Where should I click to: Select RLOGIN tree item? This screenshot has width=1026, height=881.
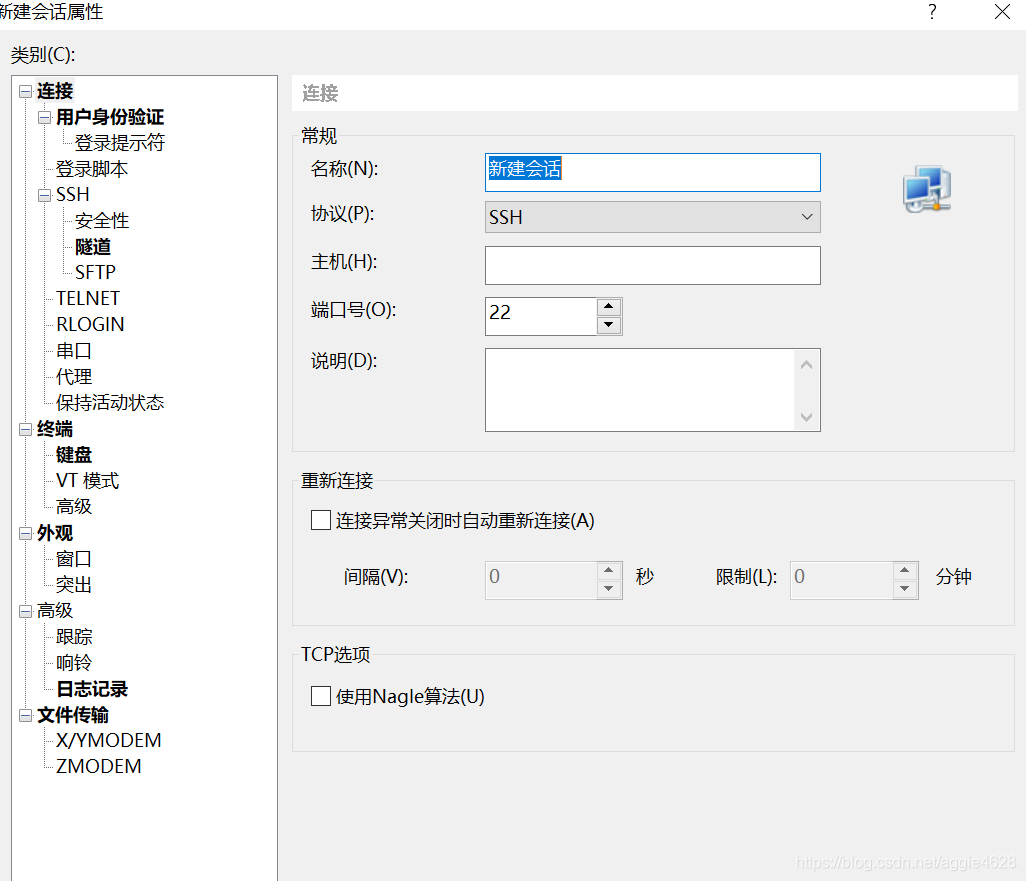tap(90, 325)
